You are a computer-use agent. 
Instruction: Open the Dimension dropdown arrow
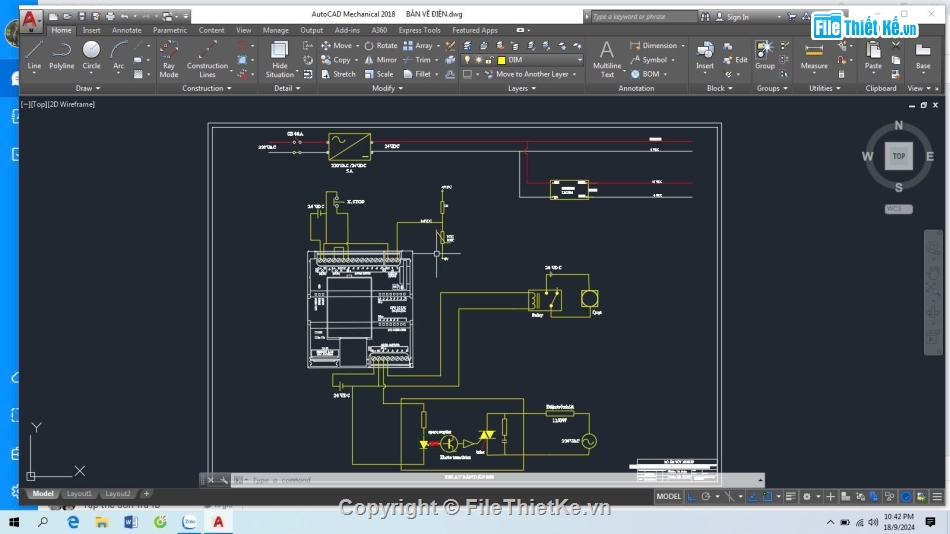tap(683, 45)
